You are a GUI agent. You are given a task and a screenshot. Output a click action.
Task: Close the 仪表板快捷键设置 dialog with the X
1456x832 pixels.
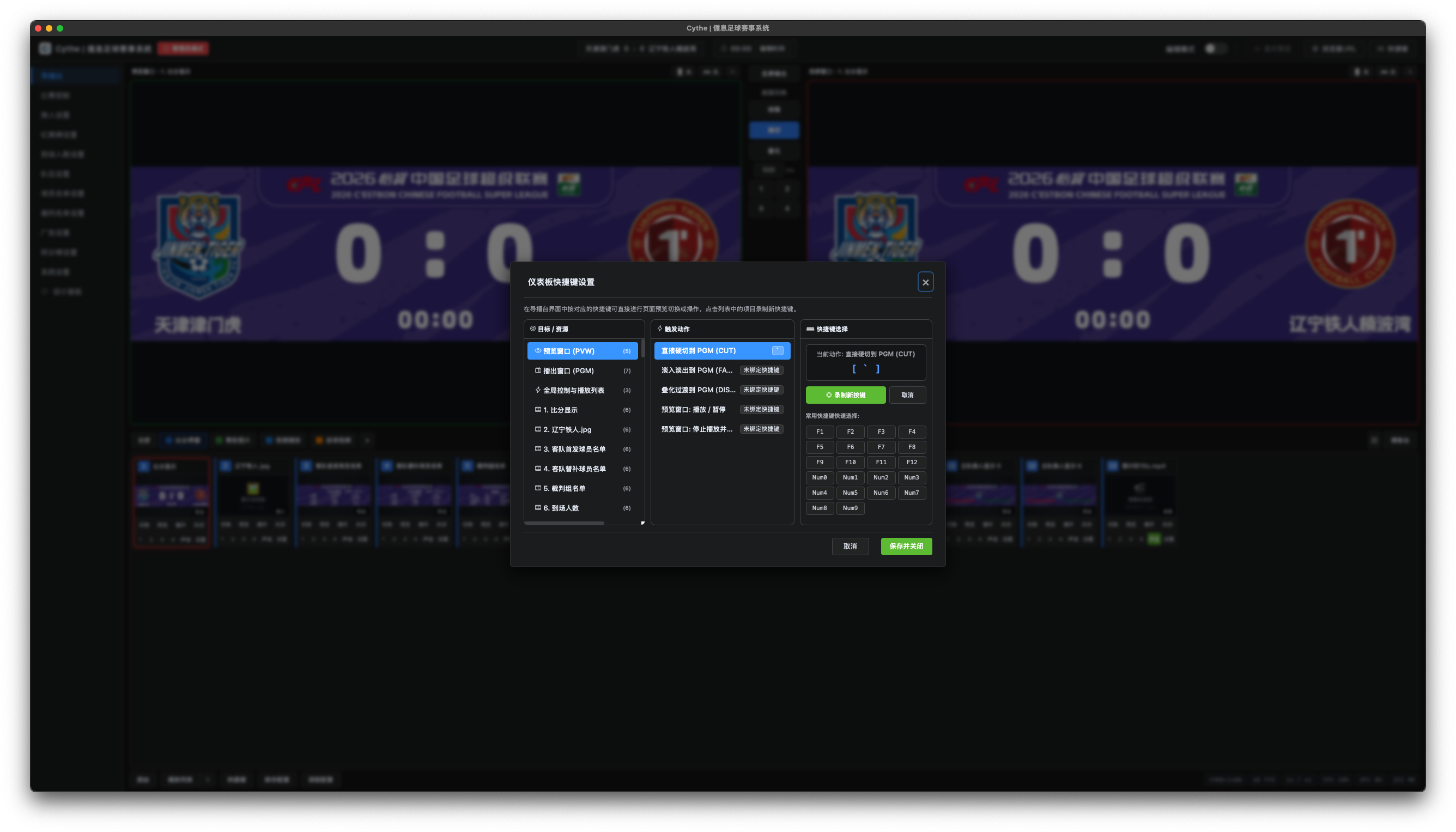coord(925,282)
